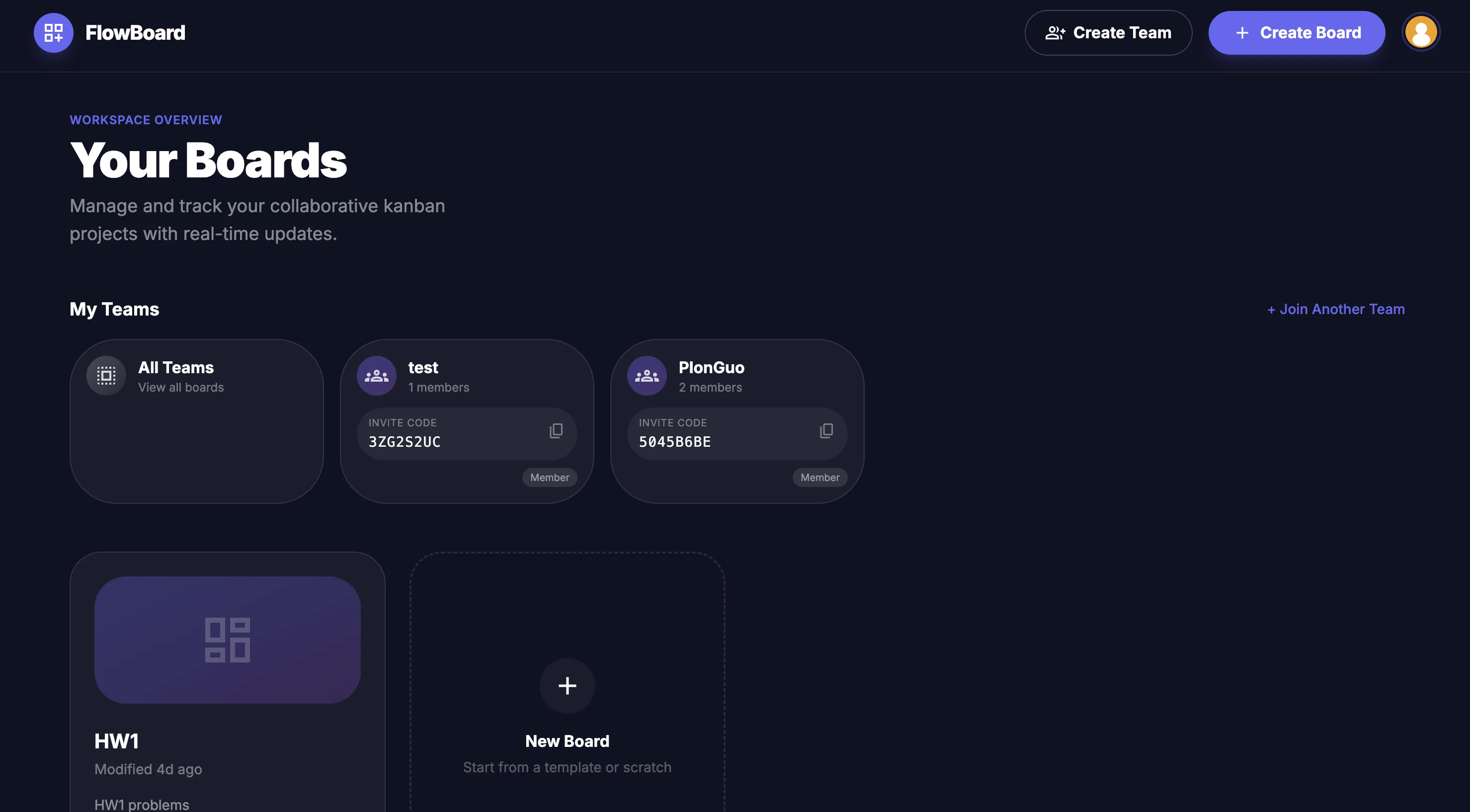
Task: Select the test team name
Action: coord(423,367)
